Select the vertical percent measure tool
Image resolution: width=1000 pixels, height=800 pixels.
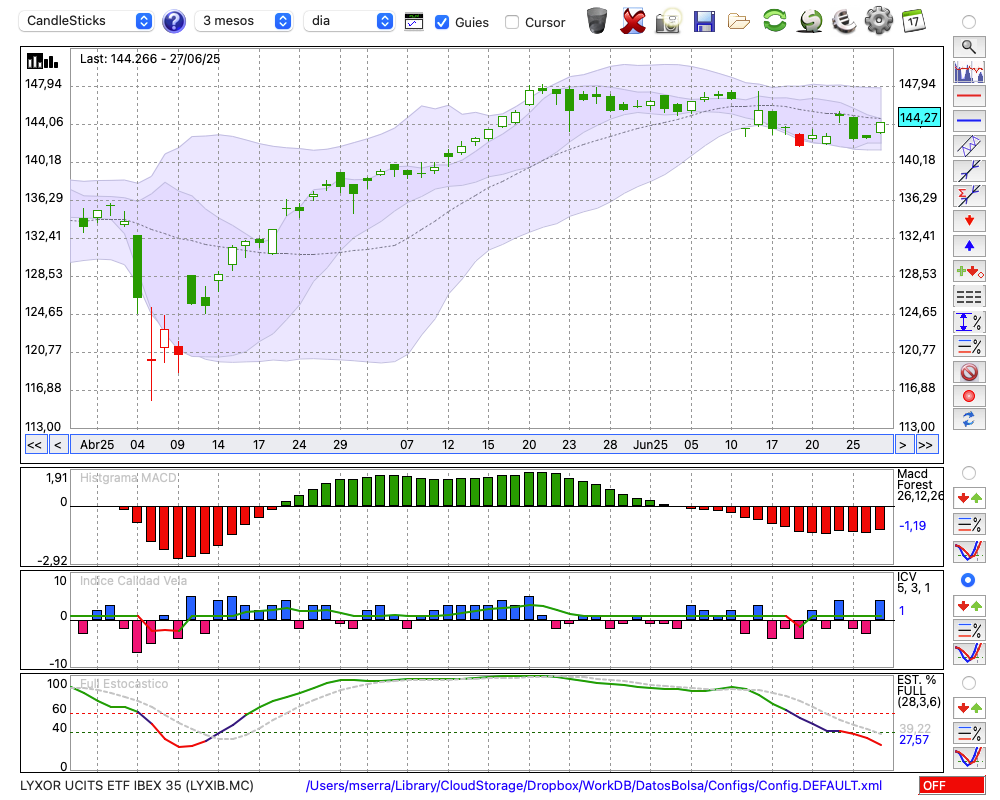coord(969,322)
